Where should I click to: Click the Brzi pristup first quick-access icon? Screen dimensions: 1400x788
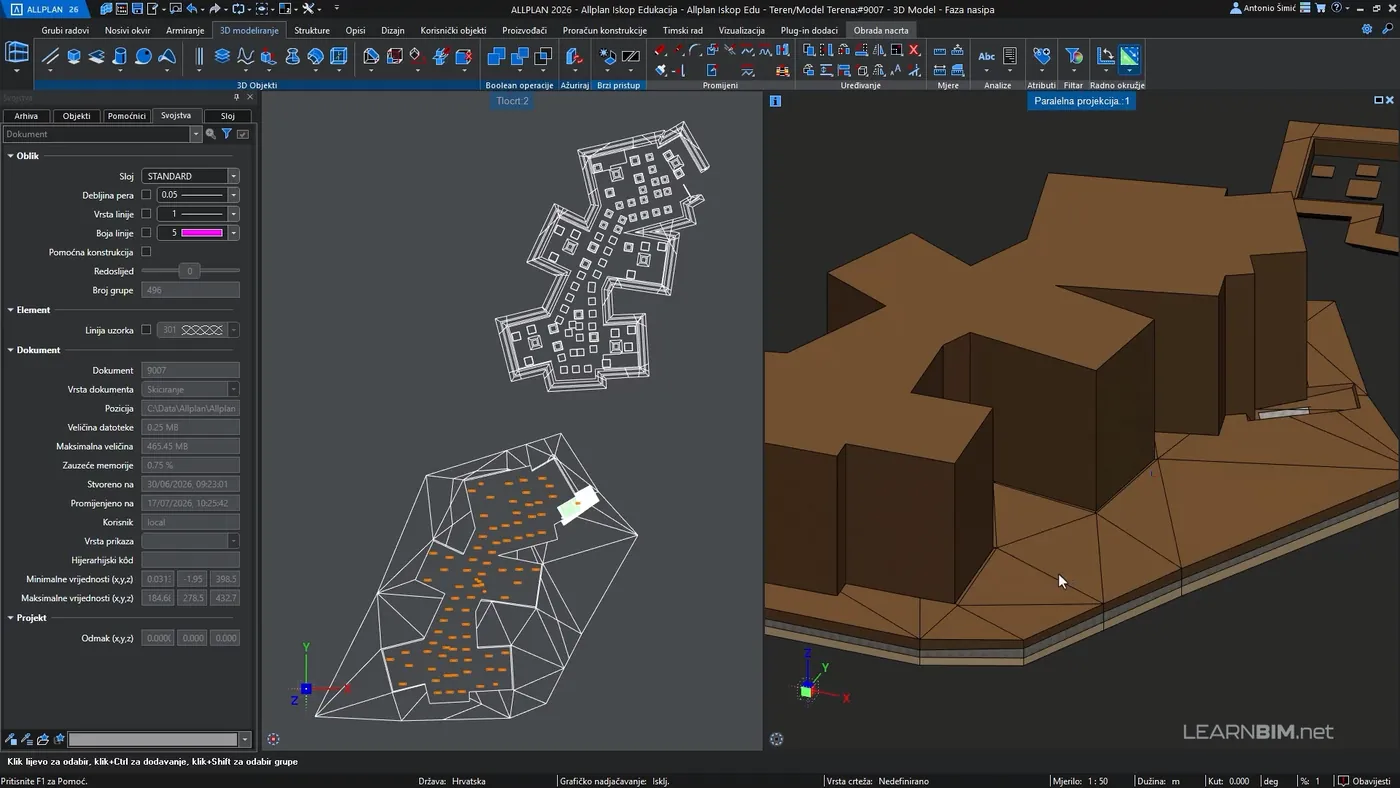608,57
